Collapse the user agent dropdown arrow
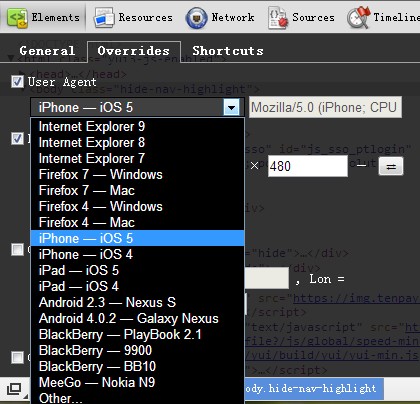 [x=231, y=107]
